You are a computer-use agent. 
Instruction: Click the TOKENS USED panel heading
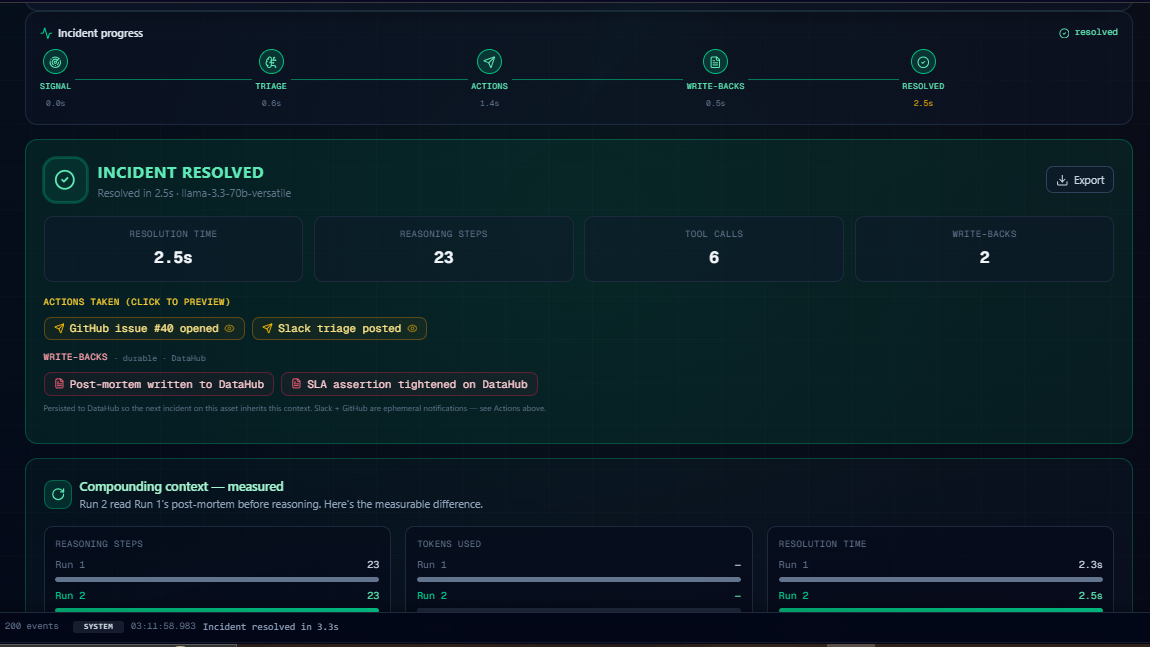click(x=449, y=544)
